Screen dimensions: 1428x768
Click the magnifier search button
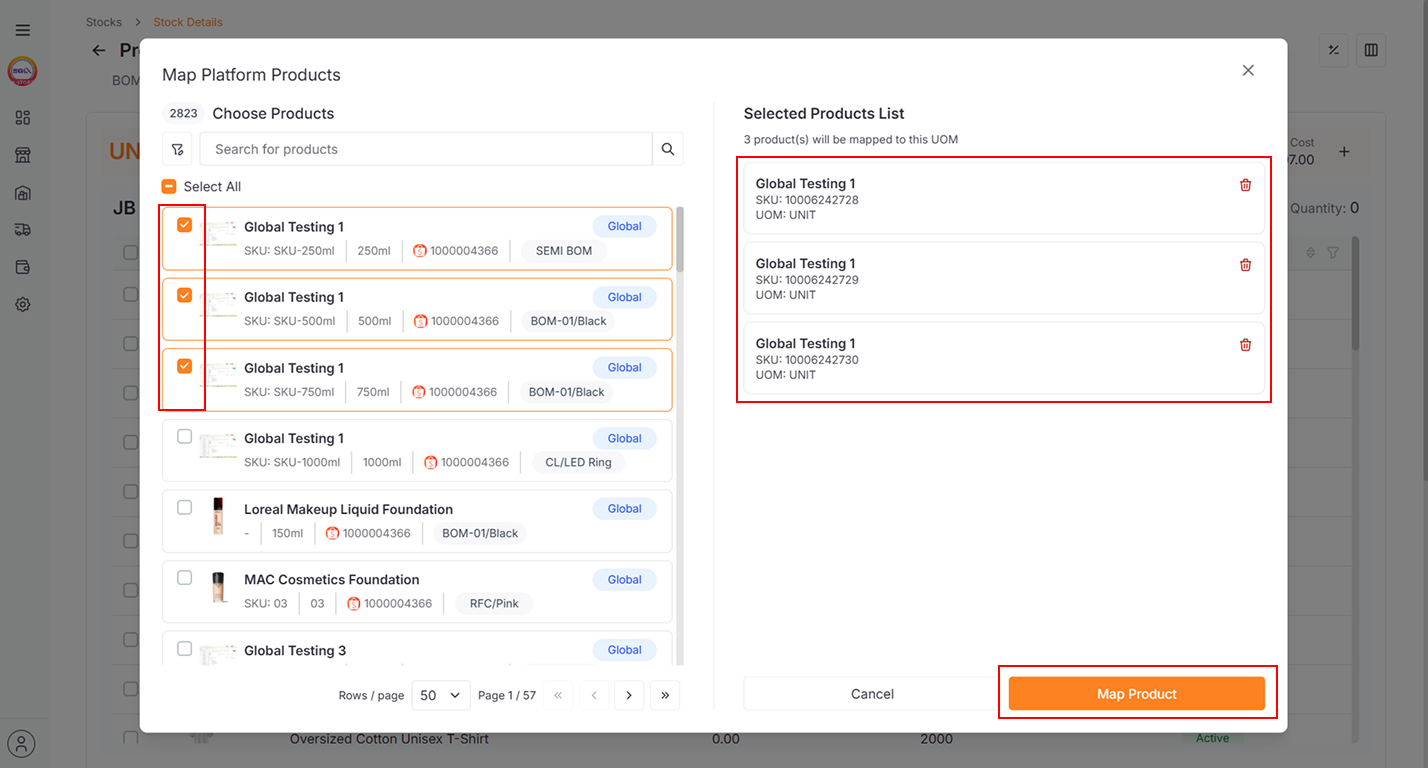[668, 149]
